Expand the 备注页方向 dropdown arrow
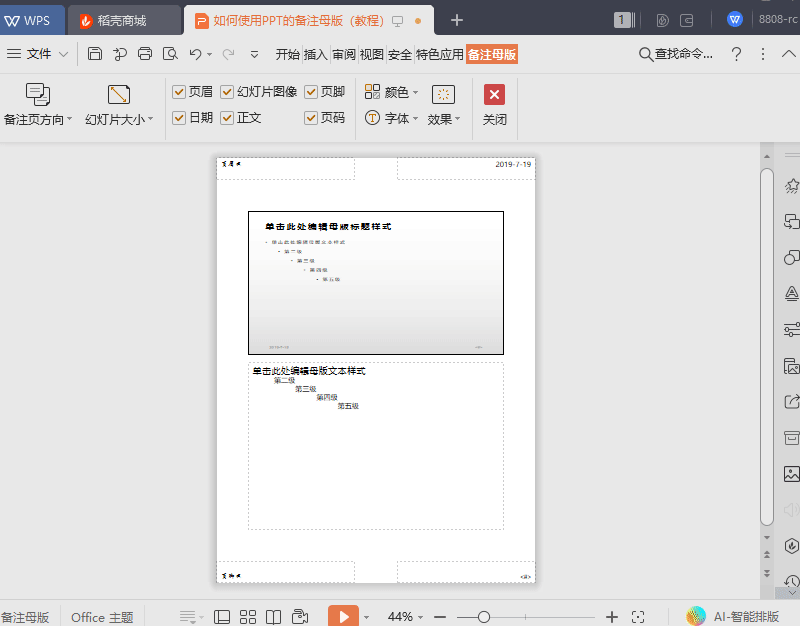 click(69, 119)
